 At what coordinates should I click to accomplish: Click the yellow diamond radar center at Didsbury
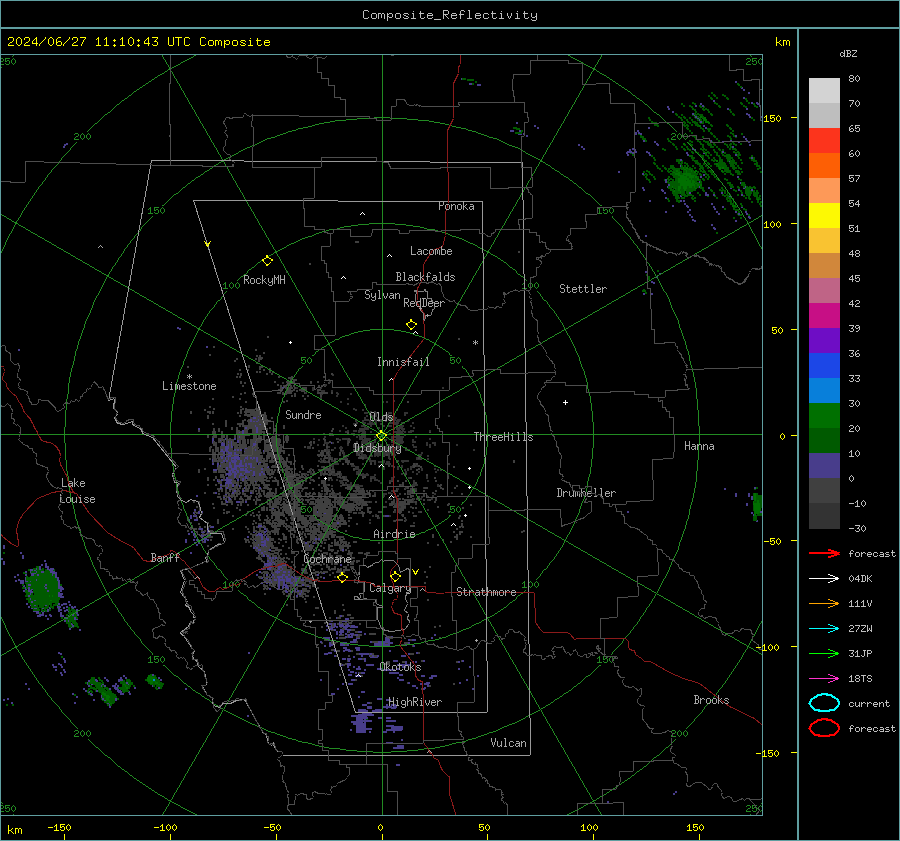click(x=381, y=436)
